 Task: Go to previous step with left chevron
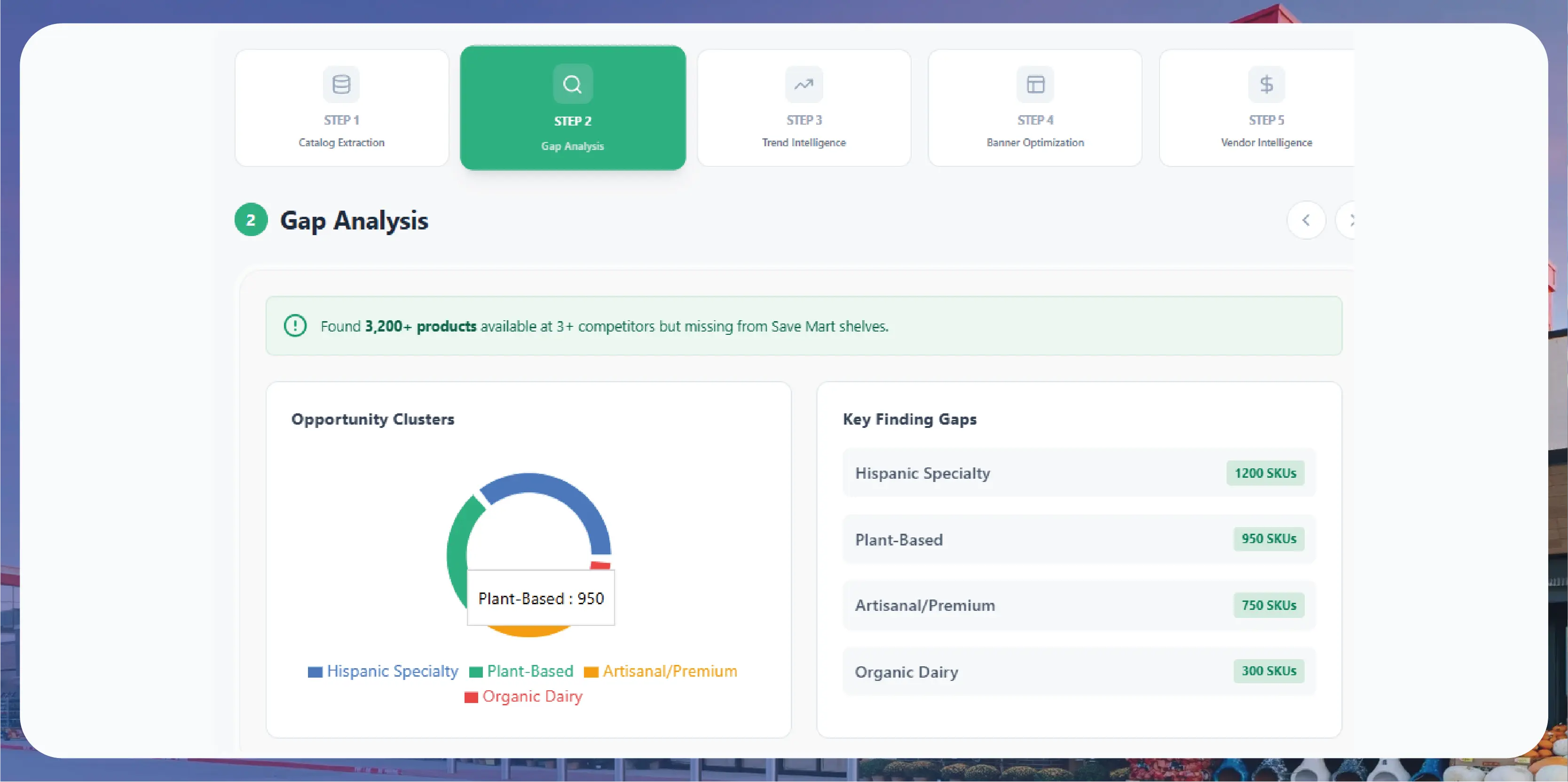1306,220
